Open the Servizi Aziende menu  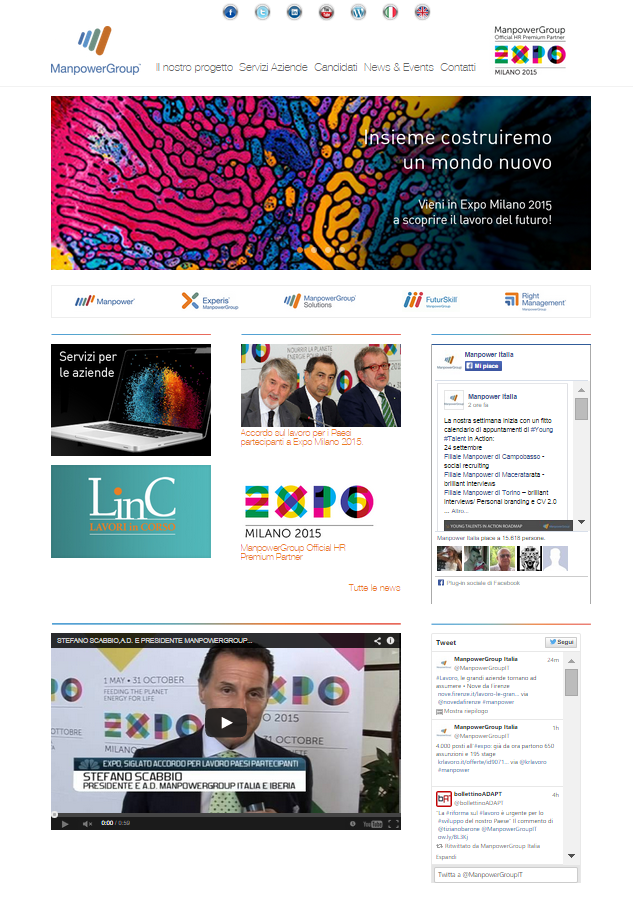click(273, 67)
